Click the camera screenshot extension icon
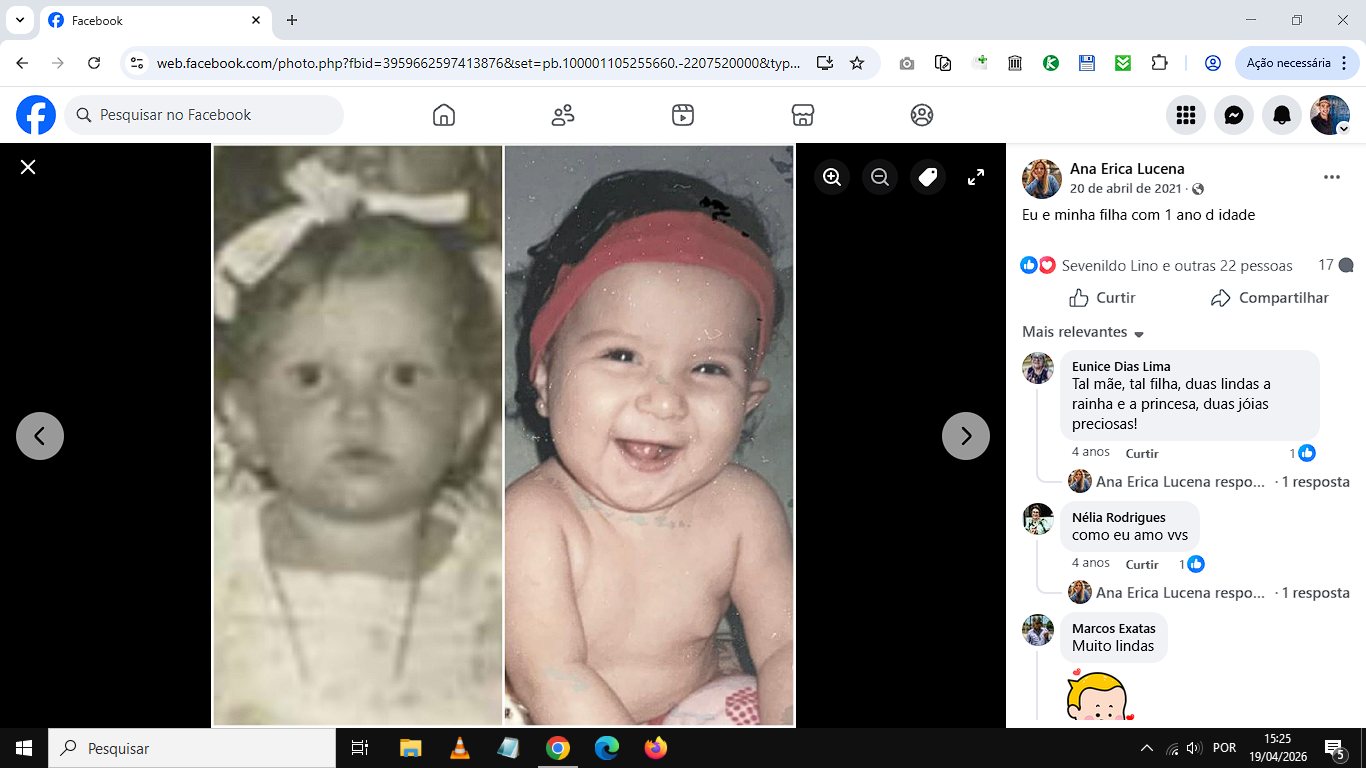The width and height of the screenshot is (1366, 768). point(907,63)
